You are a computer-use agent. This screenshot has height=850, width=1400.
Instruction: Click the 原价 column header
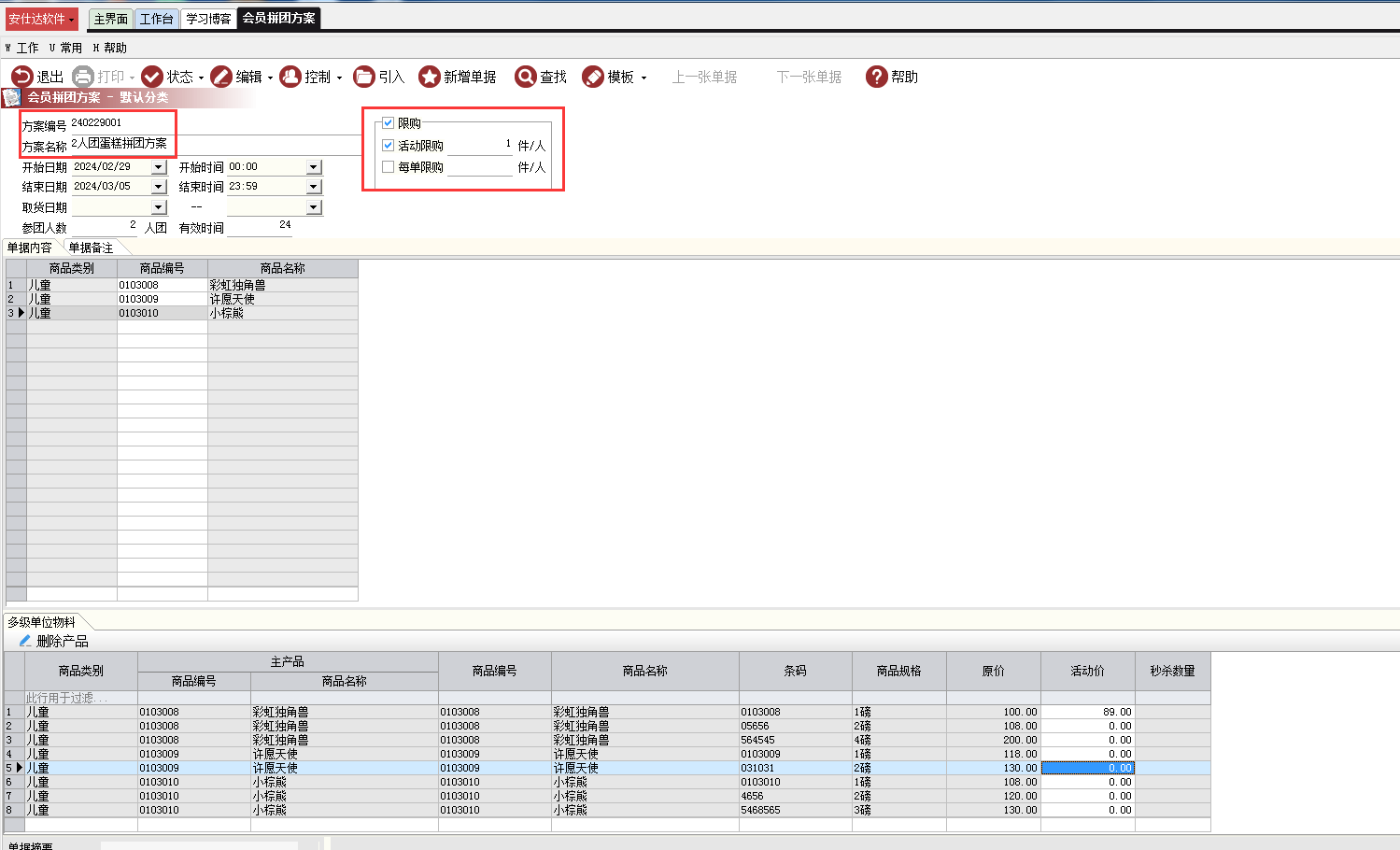click(994, 671)
